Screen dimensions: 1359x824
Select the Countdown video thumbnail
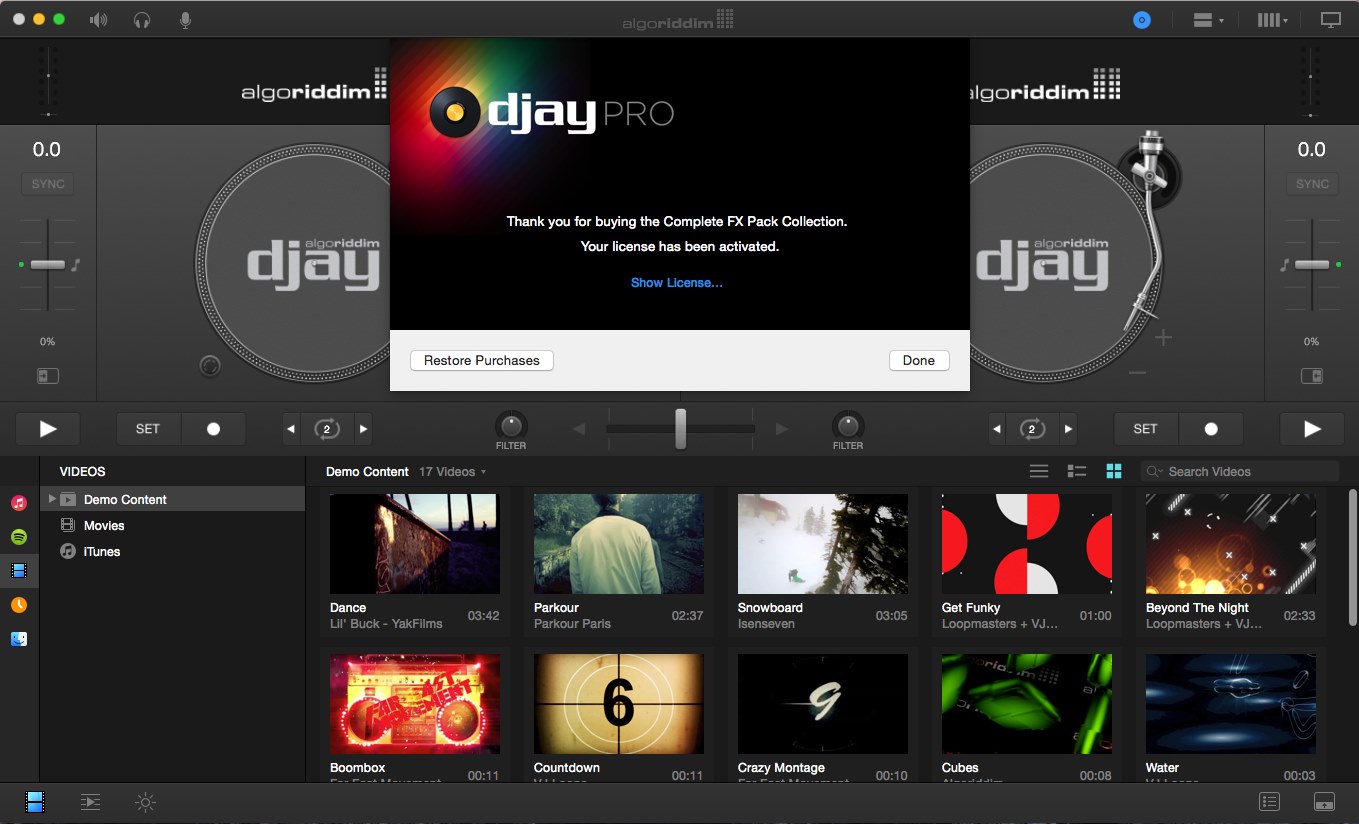tap(618, 704)
